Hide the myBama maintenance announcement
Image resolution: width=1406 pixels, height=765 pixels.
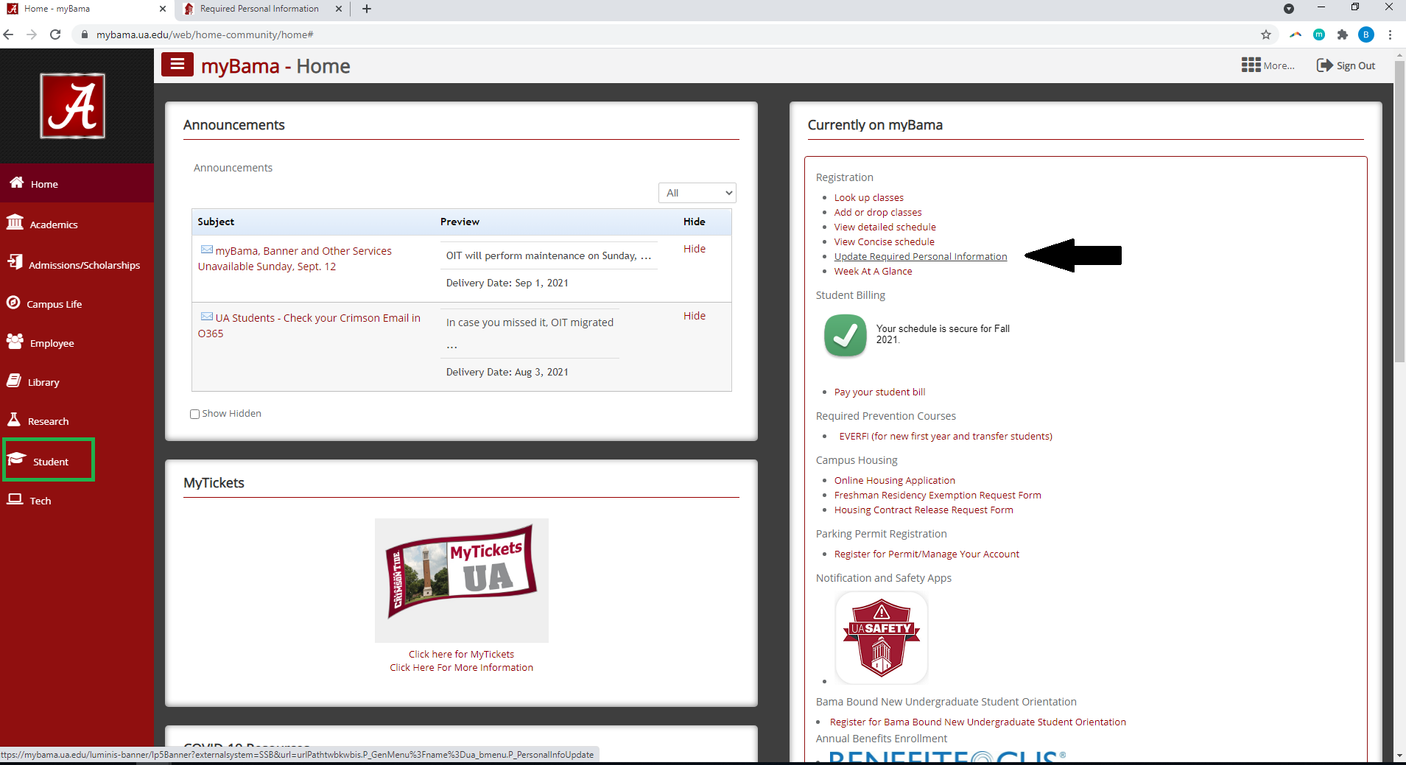click(x=694, y=249)
